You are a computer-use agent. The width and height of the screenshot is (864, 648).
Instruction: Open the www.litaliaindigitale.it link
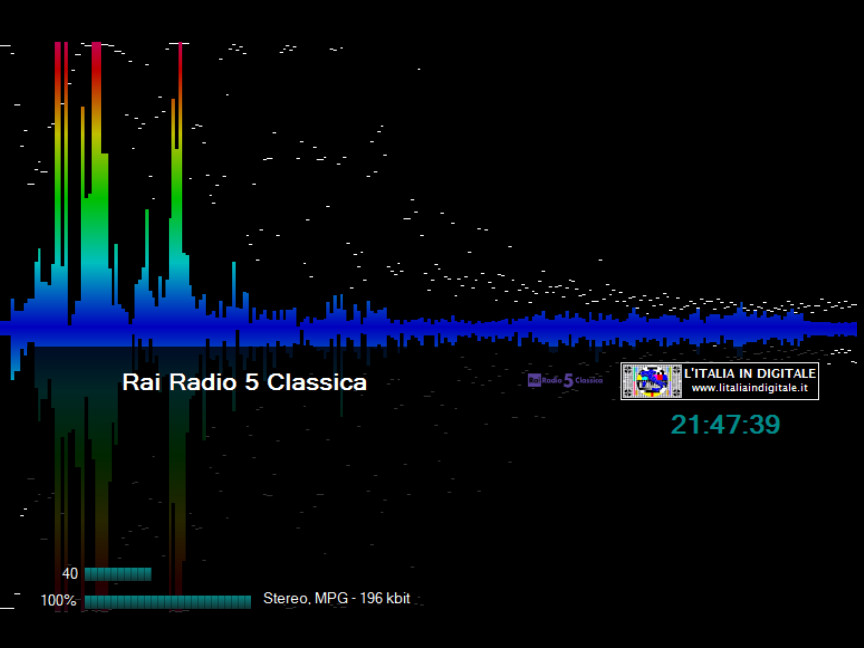[x=749, y=388]
